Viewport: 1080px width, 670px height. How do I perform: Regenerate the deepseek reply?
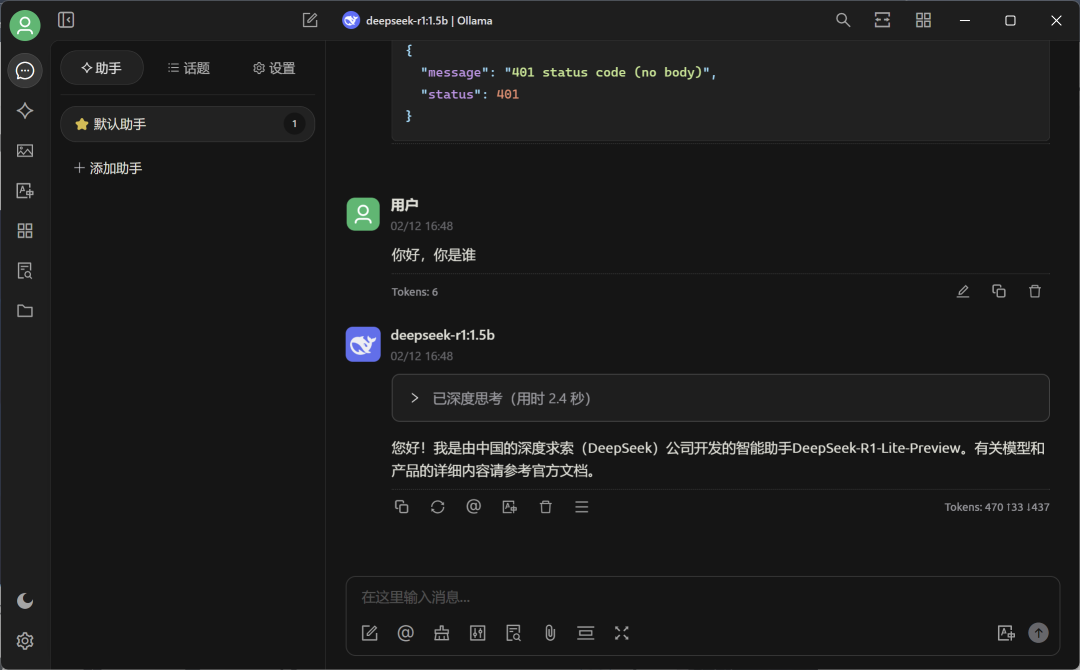pyautogui.click(x=437, y=507)
